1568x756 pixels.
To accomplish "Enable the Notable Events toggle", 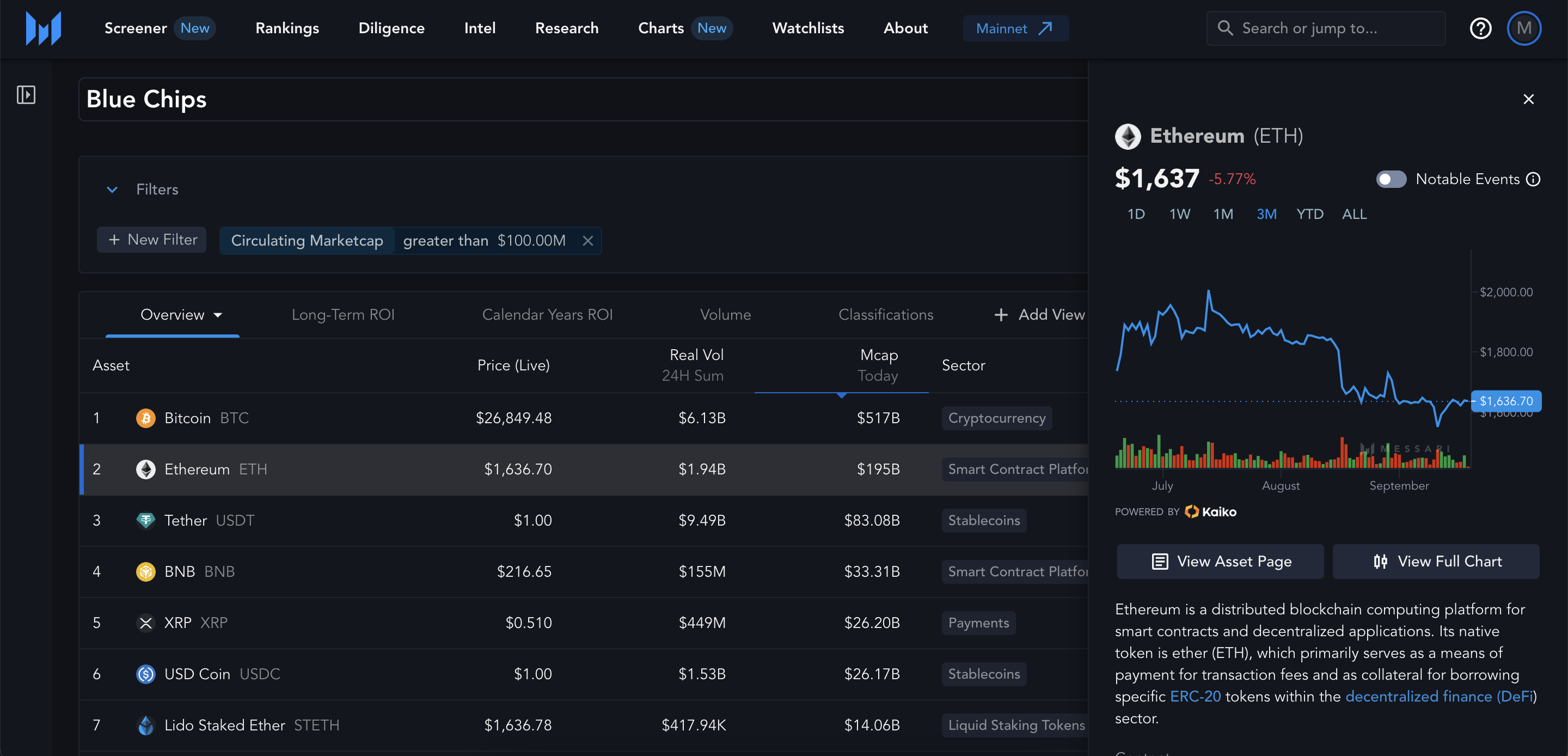I will click(x=1391, y=179).
